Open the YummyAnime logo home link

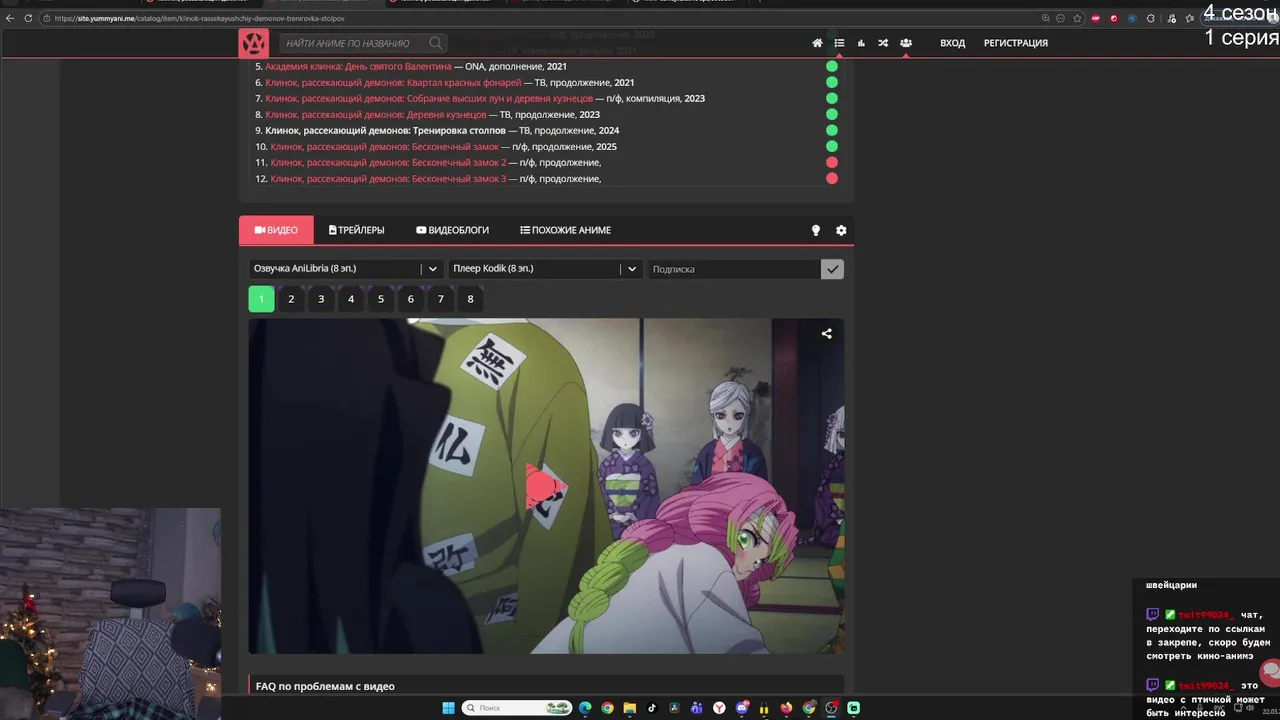(253, 43)
